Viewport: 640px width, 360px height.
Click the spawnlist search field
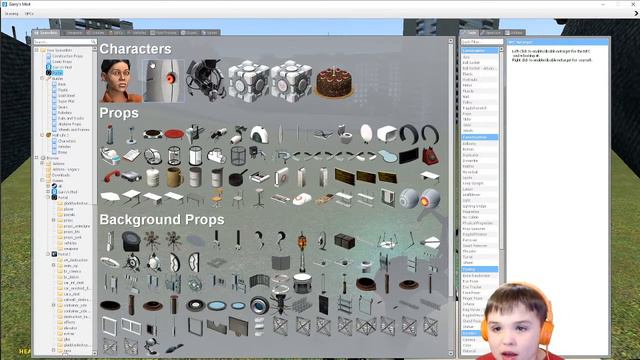click(x=64, y=42)
